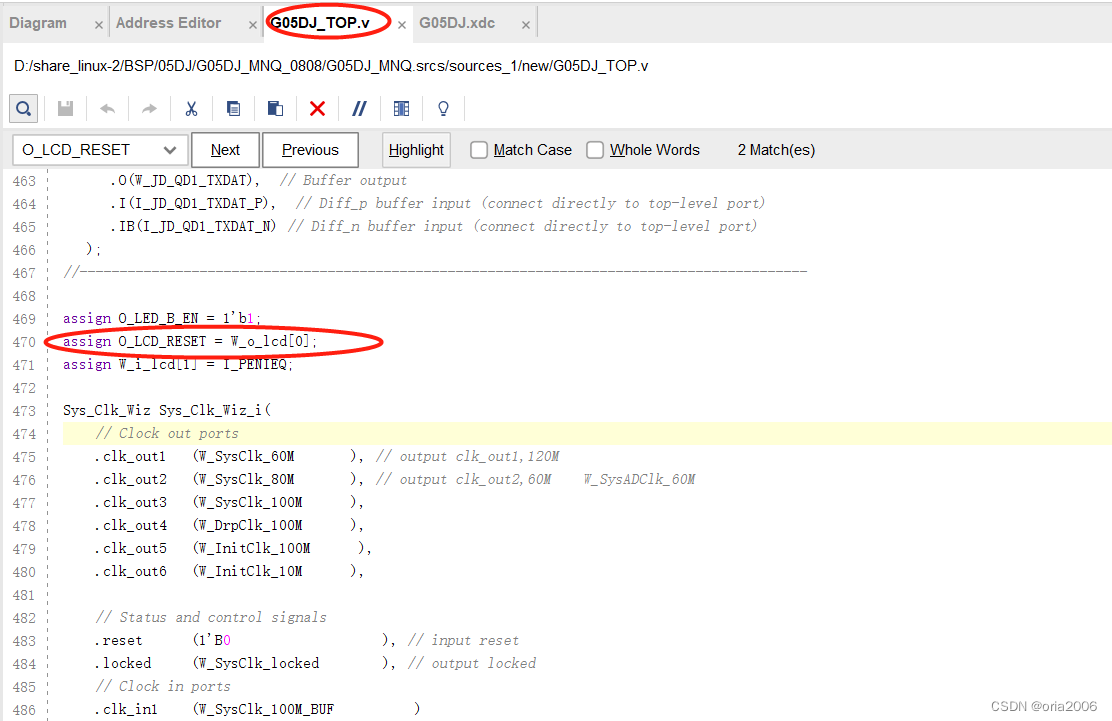Click the Undo arrow icon

(107, 108)
